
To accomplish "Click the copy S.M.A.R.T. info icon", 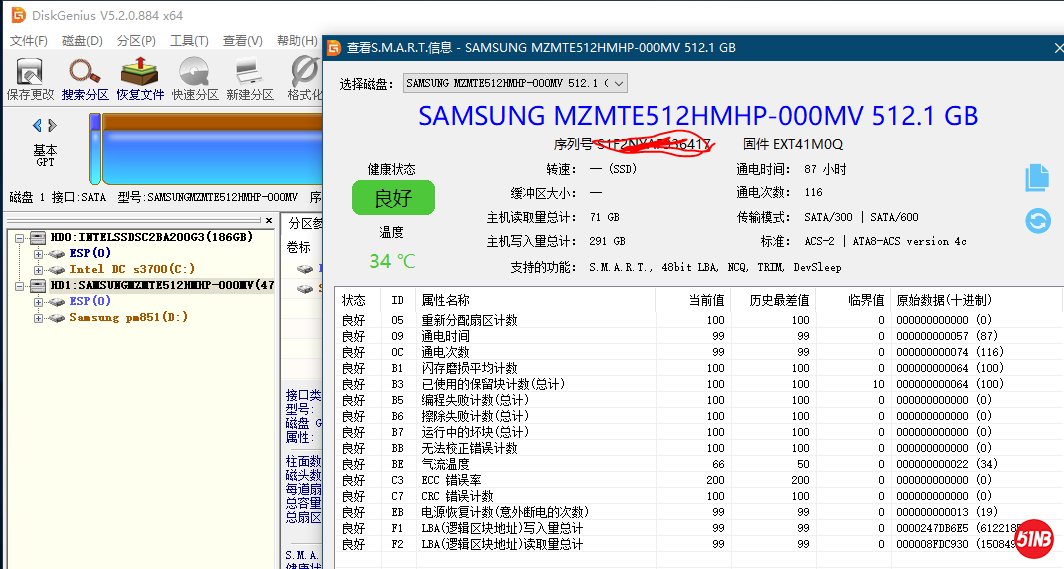I will 1037,178.
